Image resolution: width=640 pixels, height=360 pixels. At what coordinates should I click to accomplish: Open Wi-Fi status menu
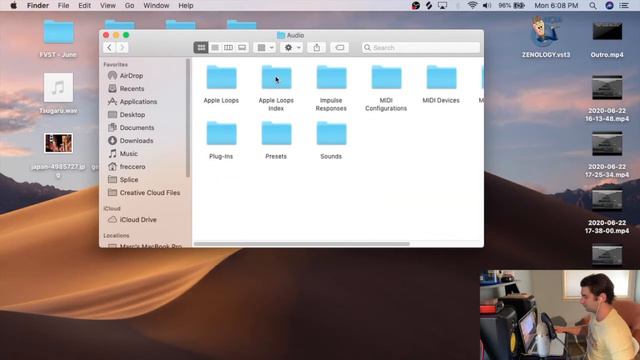pos(472,6)
